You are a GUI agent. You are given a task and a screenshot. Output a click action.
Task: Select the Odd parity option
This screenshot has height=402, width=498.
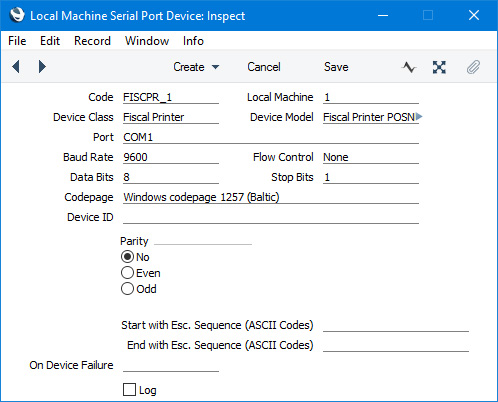coord(127,289)
